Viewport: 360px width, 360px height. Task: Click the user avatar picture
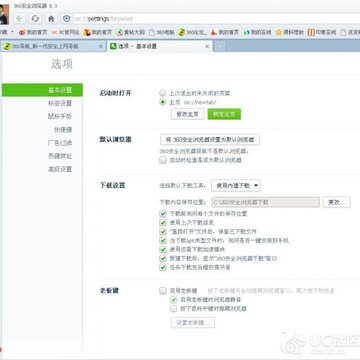(x=4, y=14)
